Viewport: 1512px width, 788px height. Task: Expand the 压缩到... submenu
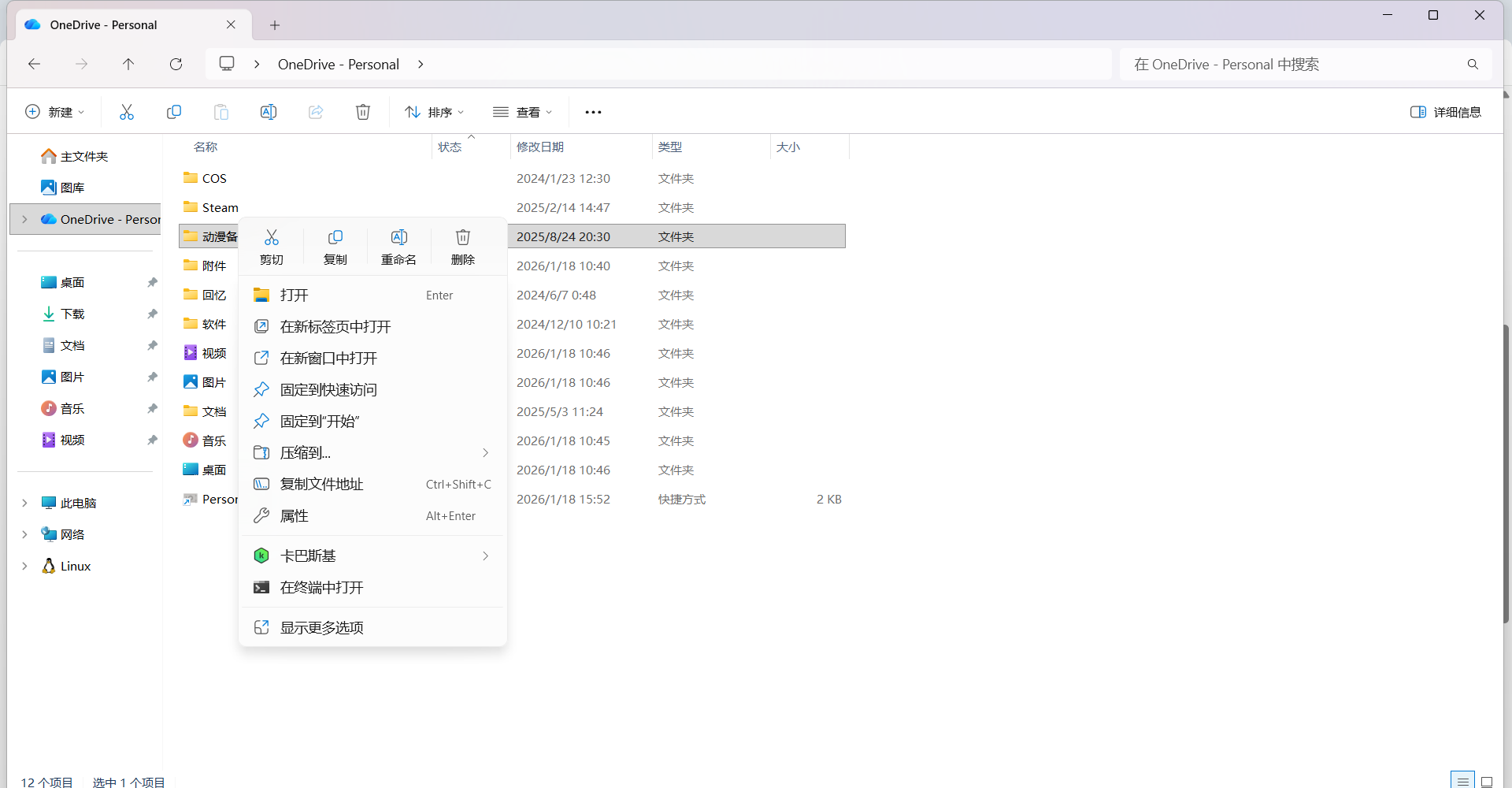pyautogui.click(x=486, y=452)
